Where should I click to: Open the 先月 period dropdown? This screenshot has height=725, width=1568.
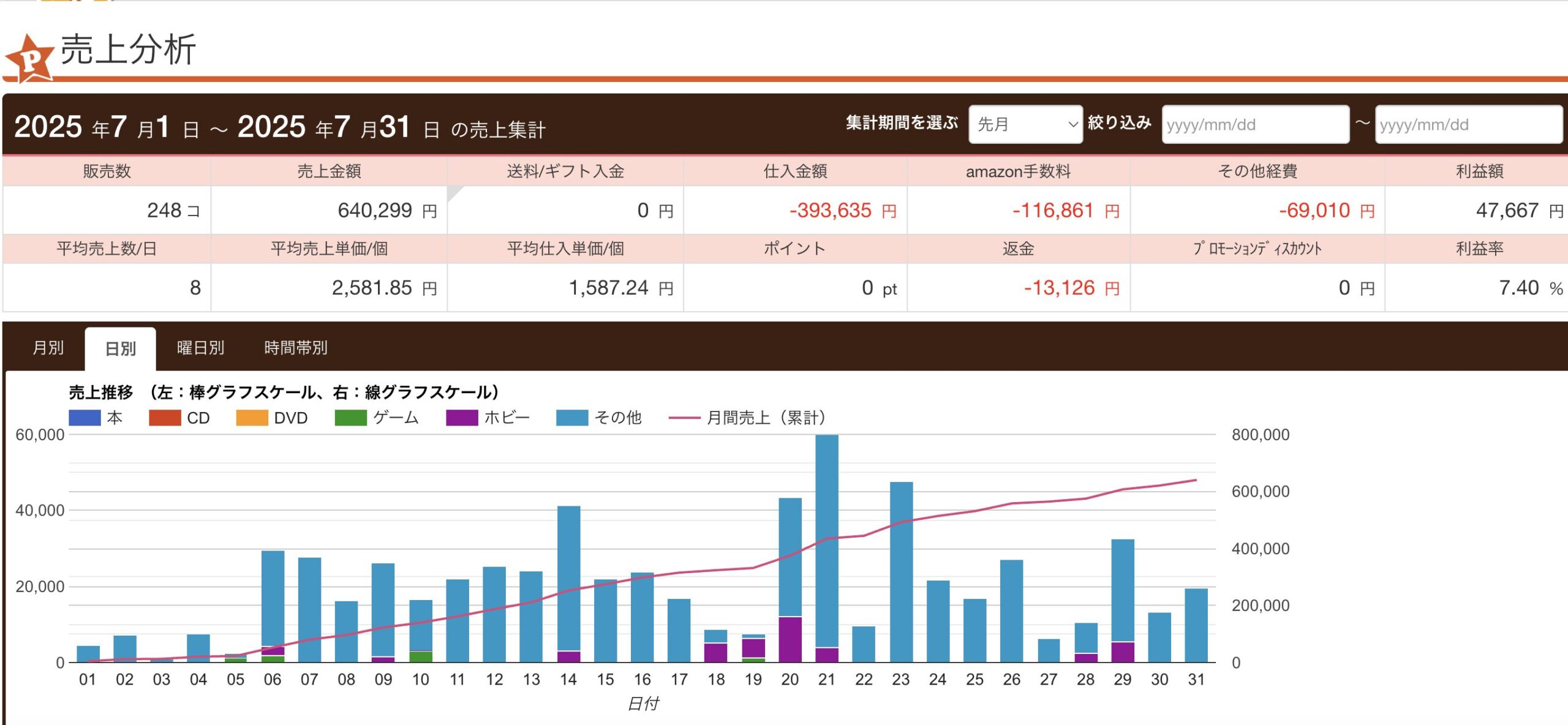point(1025,124)
